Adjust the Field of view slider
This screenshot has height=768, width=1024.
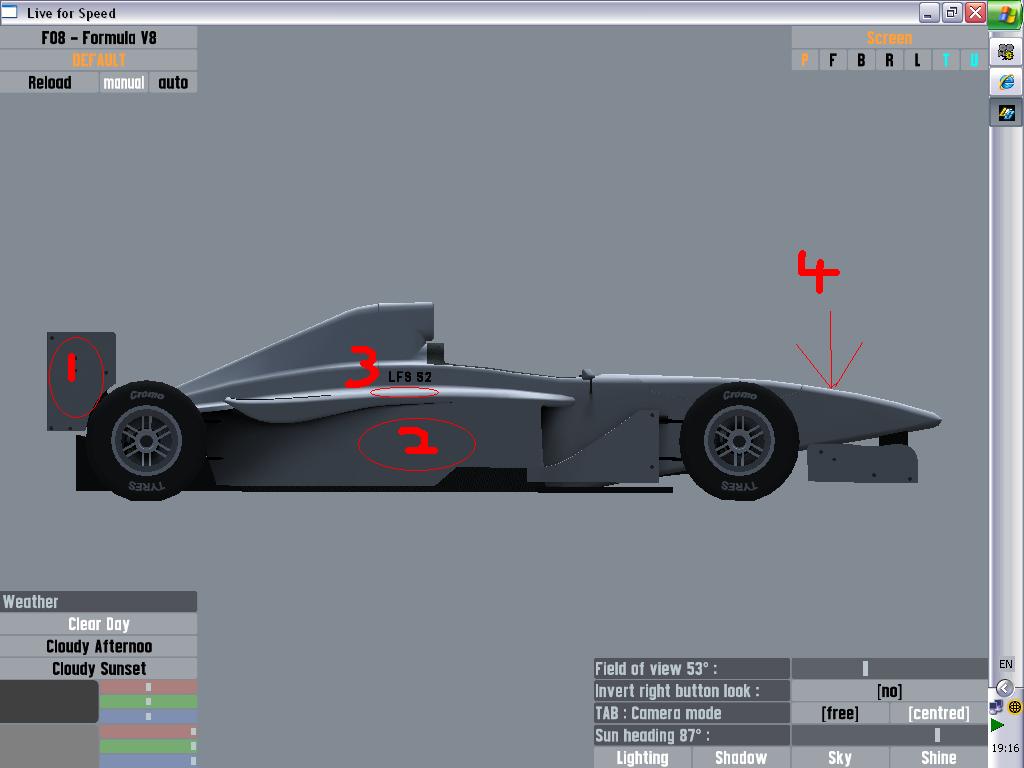[889, 669]
